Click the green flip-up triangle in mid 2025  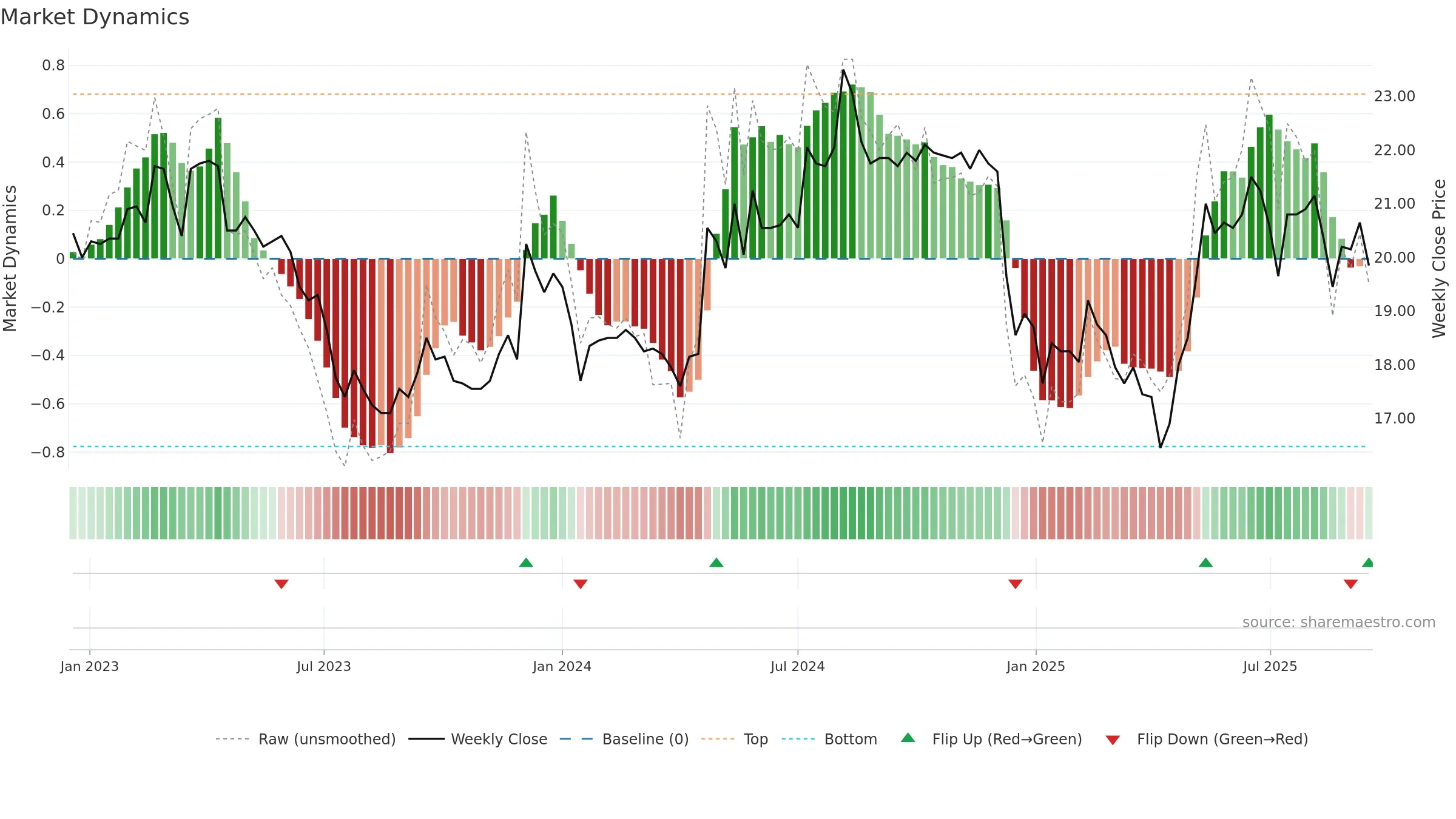1205,563
